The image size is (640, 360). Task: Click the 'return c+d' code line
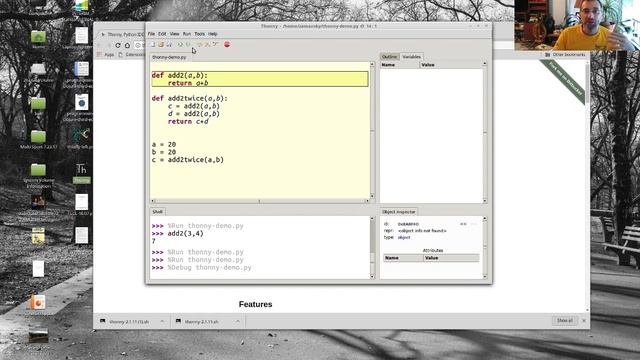(188, 122)
